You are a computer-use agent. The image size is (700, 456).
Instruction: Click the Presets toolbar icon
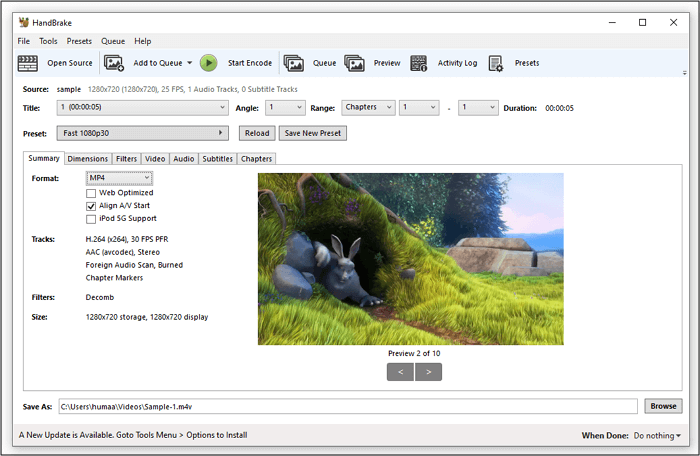496,63
